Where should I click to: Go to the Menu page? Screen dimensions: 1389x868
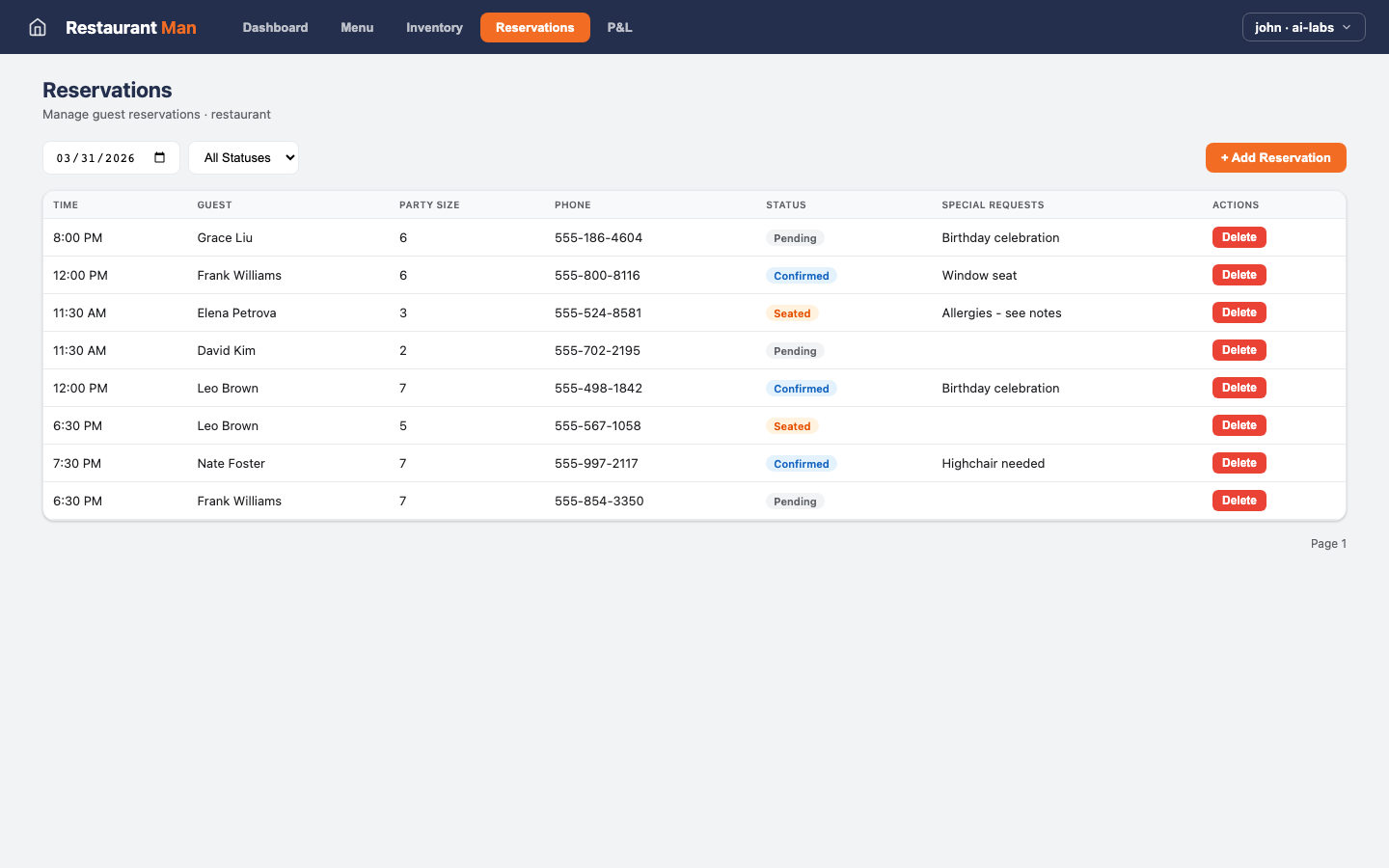[357, 27]
